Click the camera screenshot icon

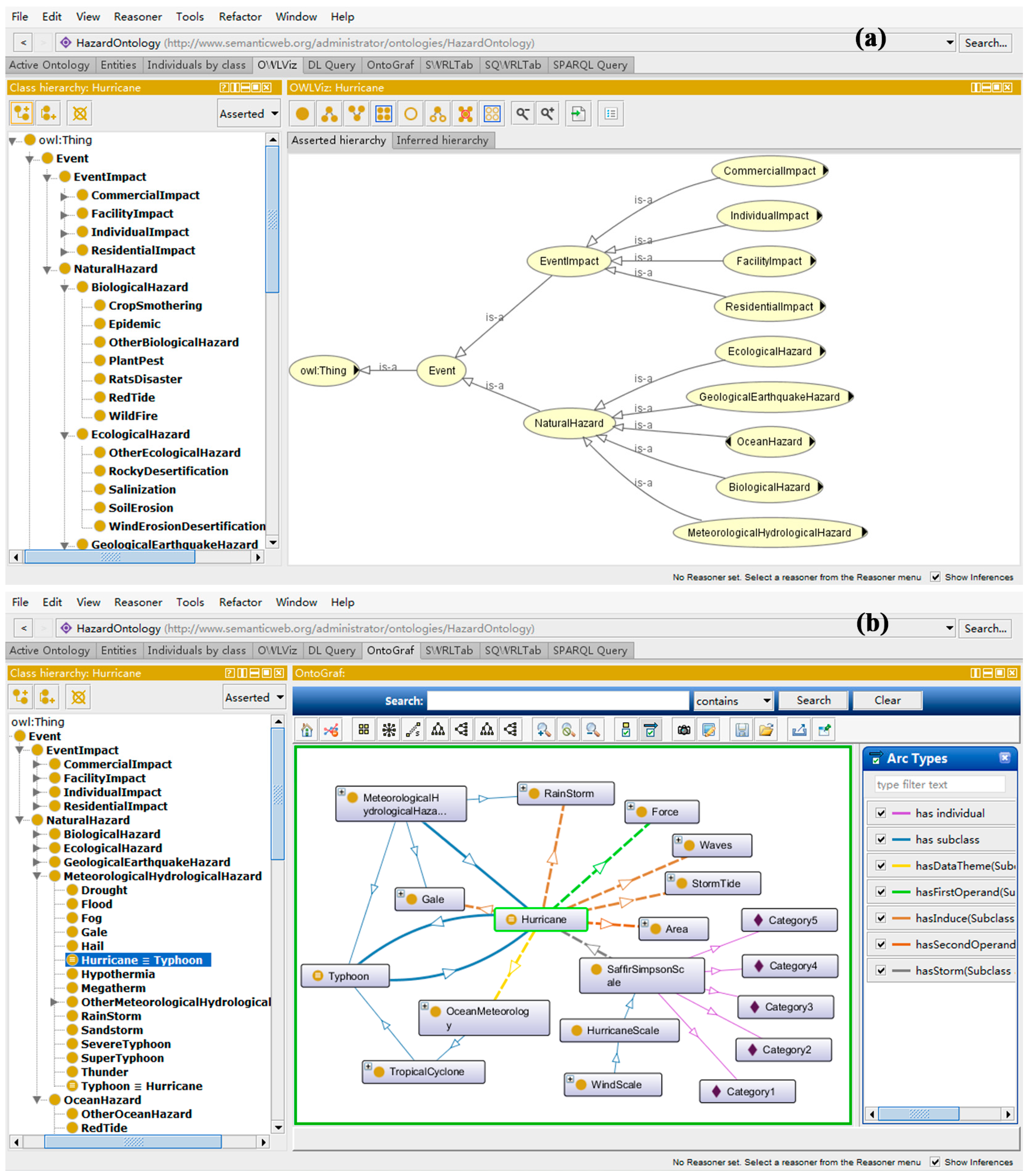(684, 730)
